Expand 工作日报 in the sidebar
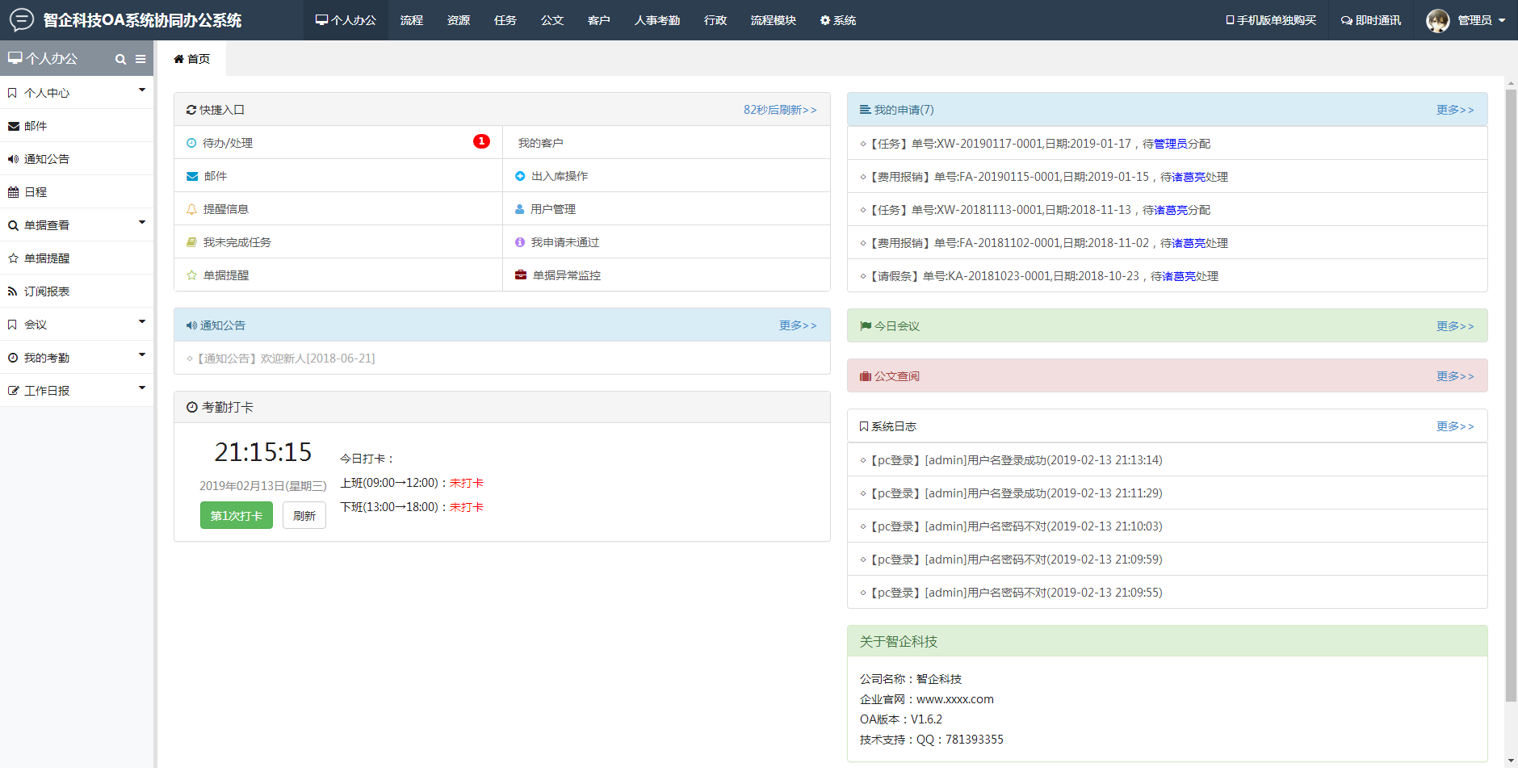1518x784 pixels. pyautogui.click(x=77, y=391)
